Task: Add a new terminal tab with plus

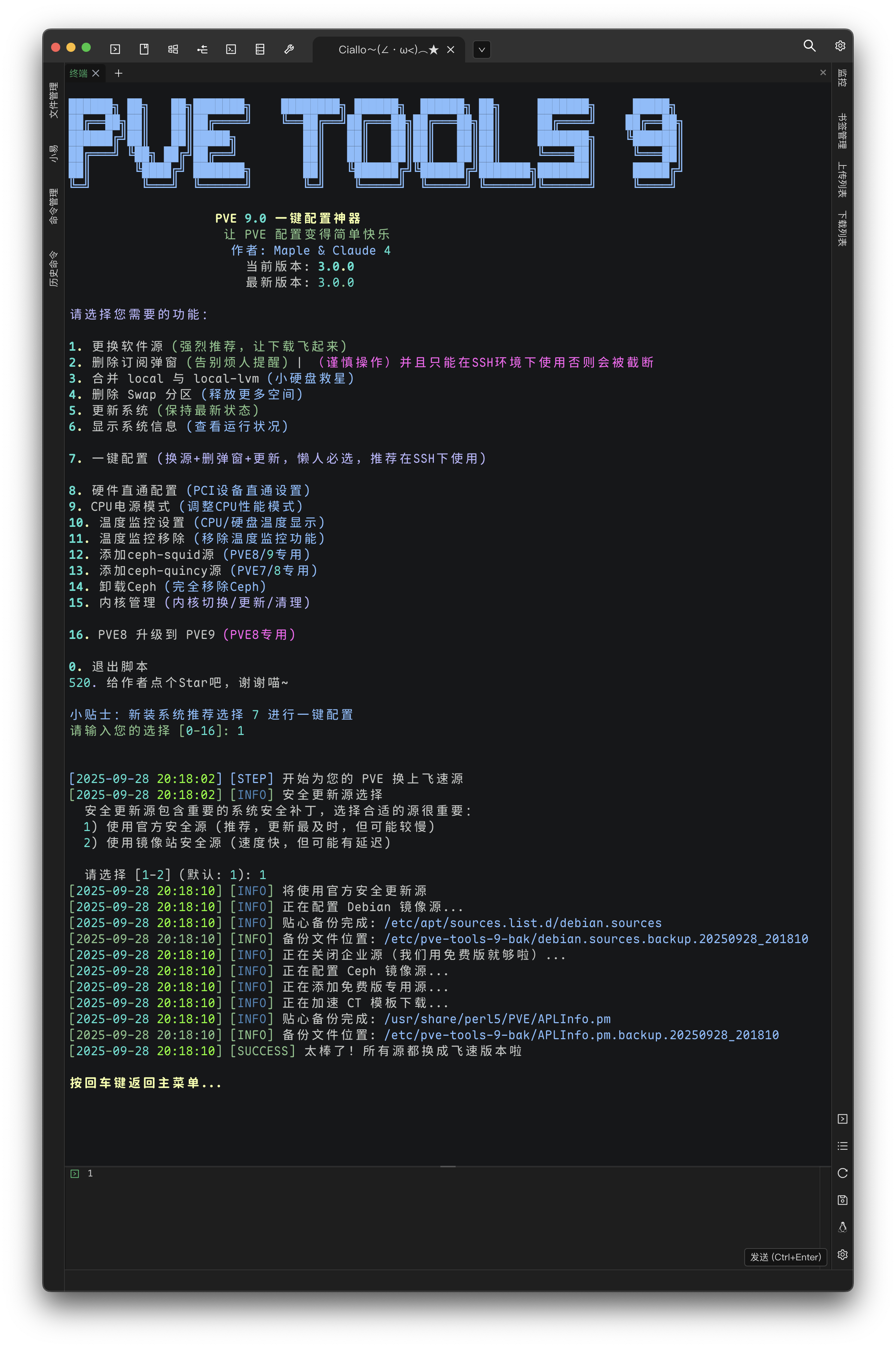Action: pos(118,73)
